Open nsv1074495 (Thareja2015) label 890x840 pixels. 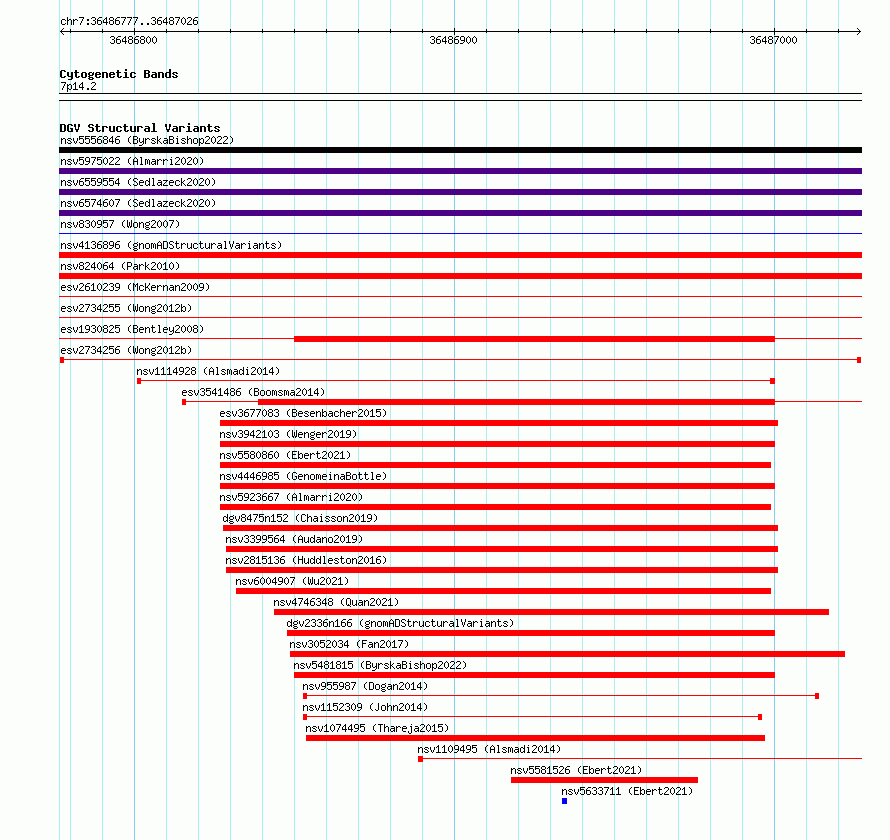pos(377,728)
